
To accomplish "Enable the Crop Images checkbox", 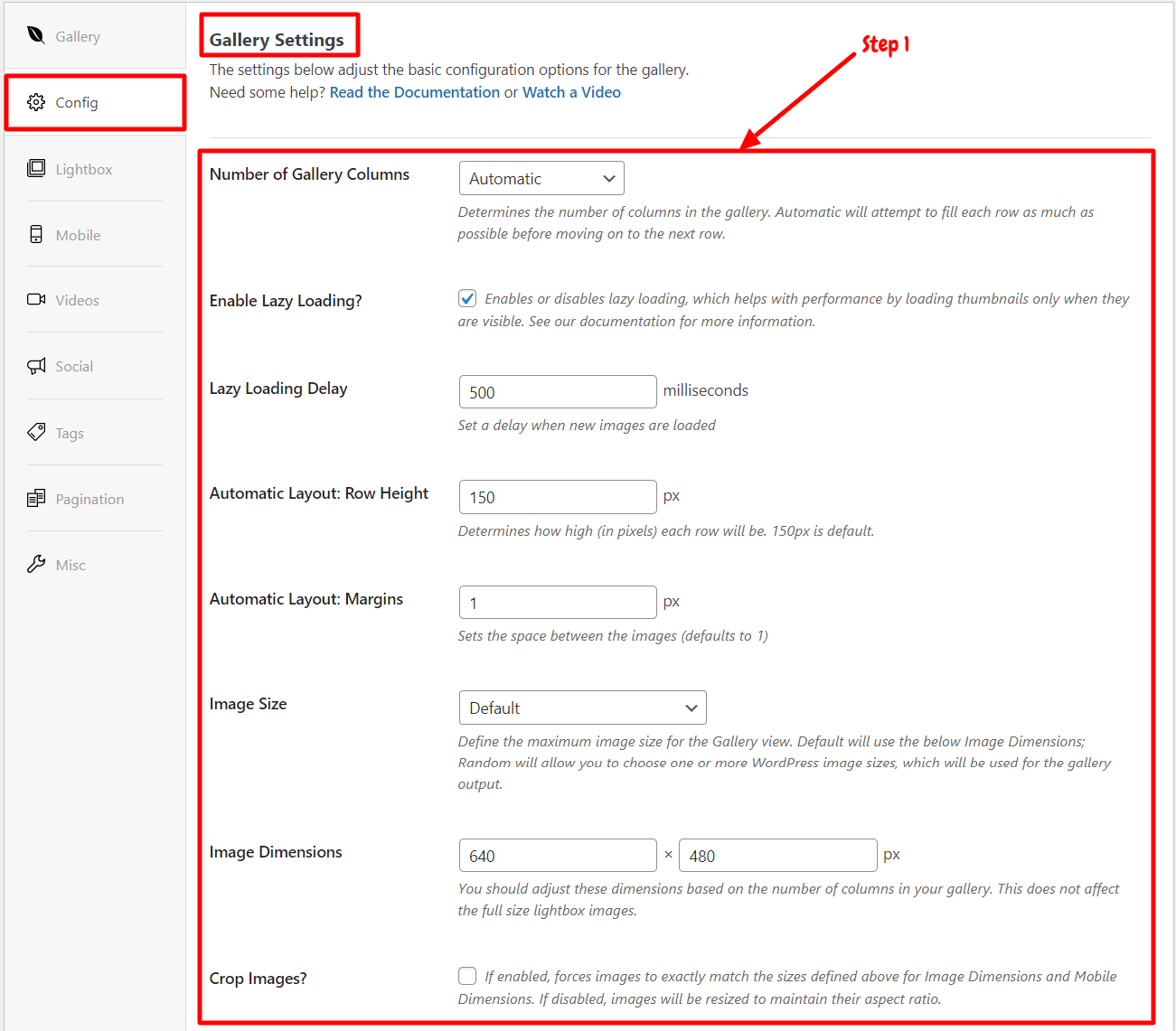I will click(467, 976).
